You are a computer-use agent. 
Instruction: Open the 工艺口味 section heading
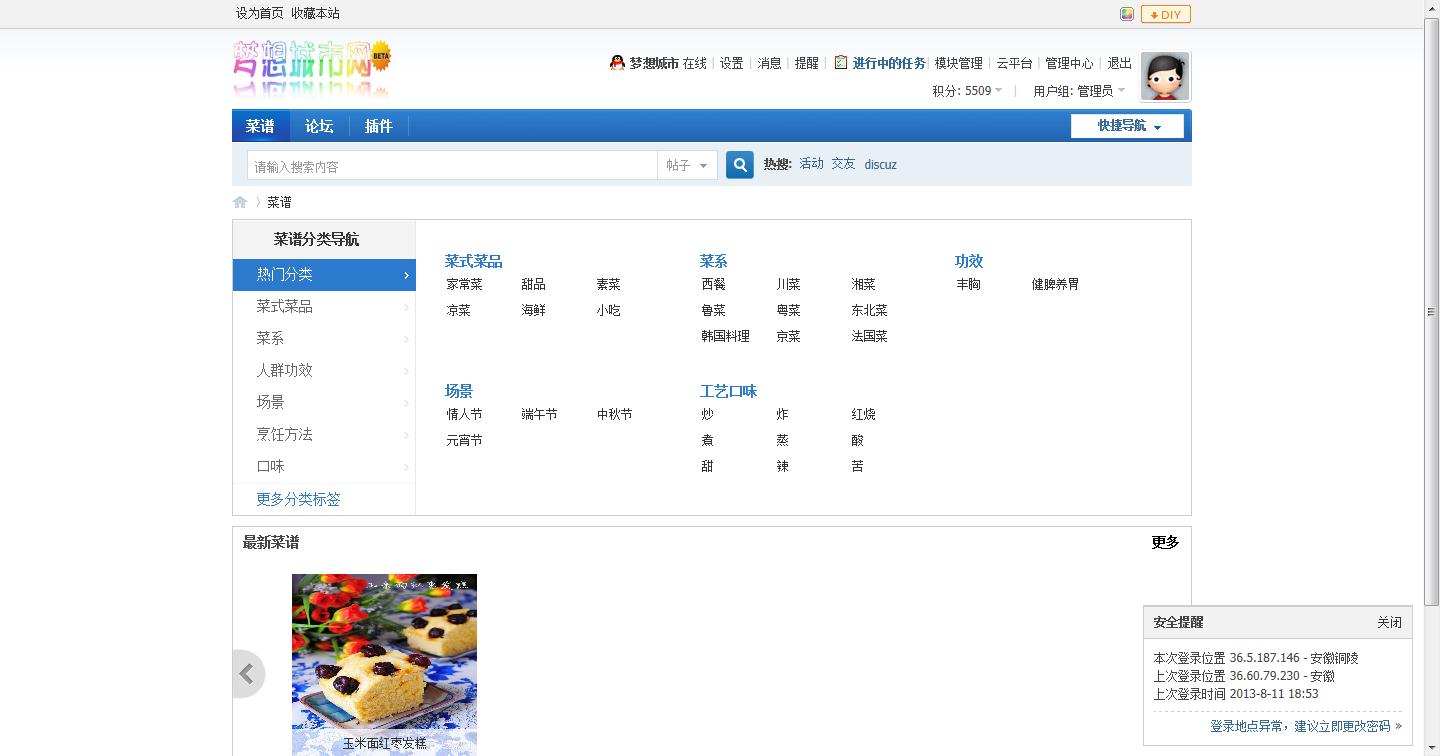pos(728,391)
